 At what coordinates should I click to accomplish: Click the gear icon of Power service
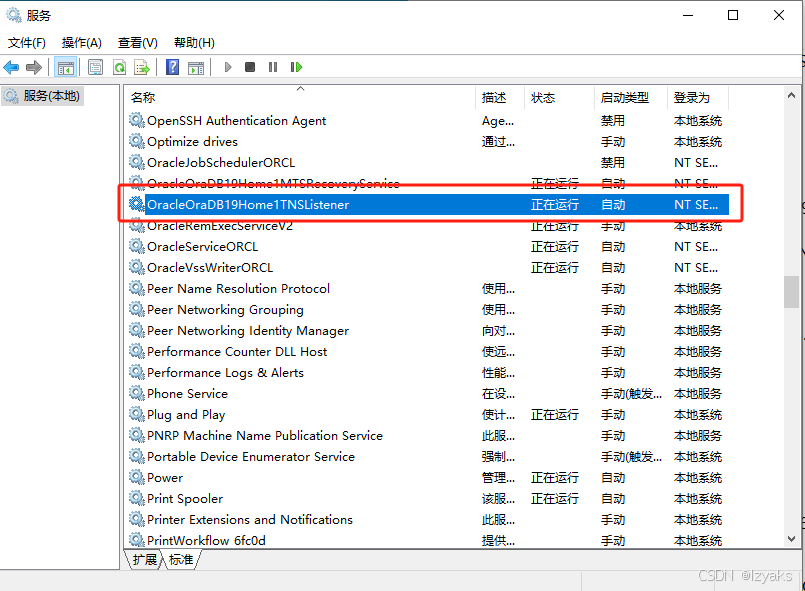coord(137,477)
